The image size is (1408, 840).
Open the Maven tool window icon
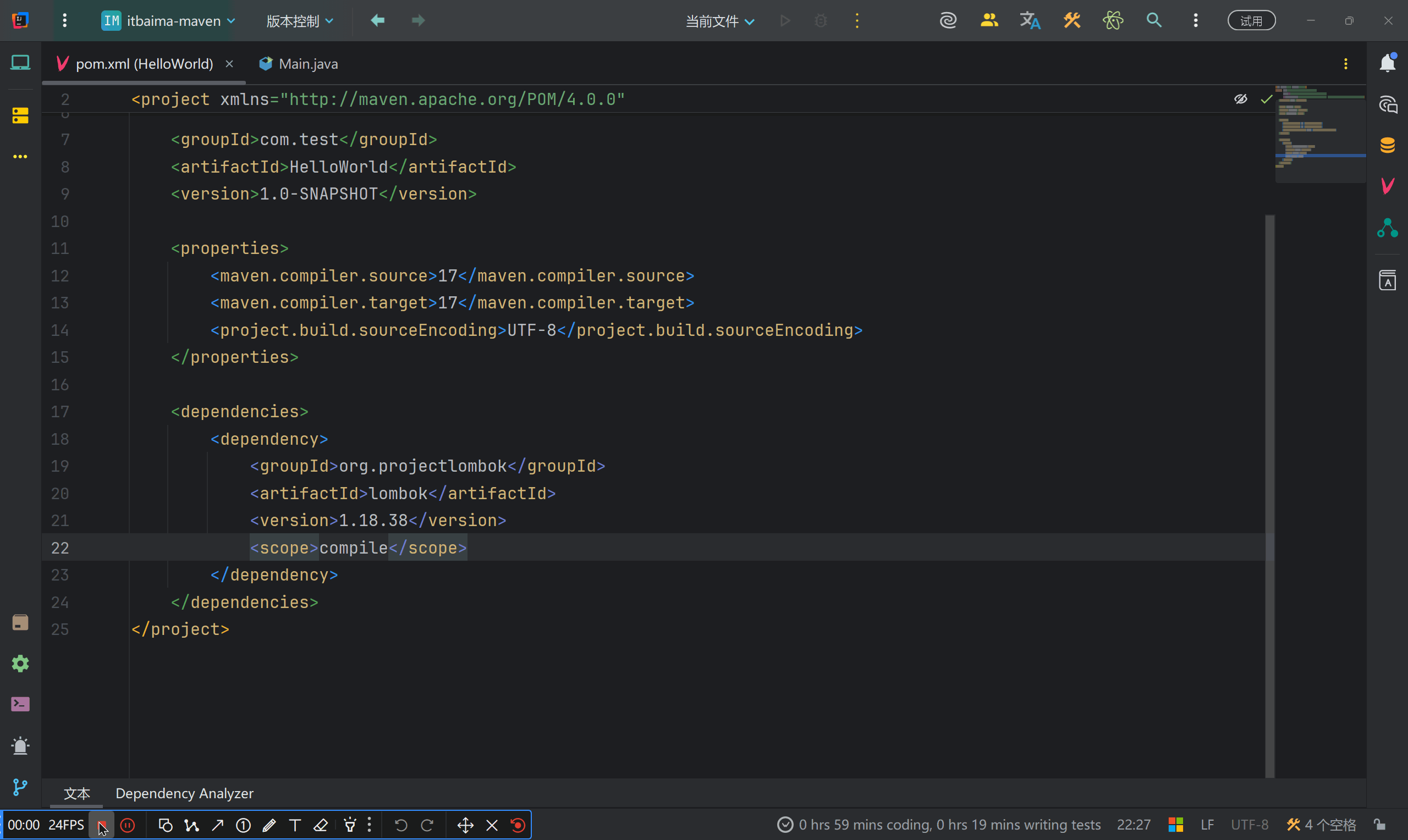pyautogui.click(x=1387, y=186)
